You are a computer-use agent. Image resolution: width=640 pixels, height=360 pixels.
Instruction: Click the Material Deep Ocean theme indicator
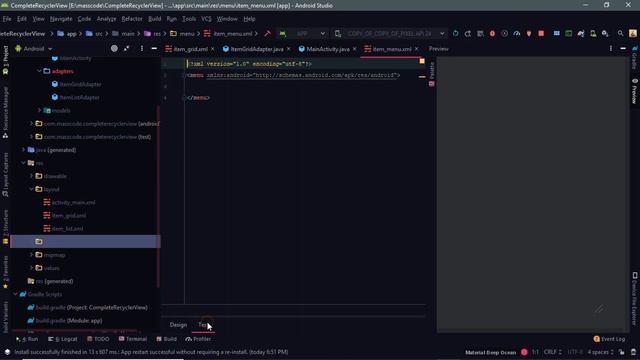(491, 352)
